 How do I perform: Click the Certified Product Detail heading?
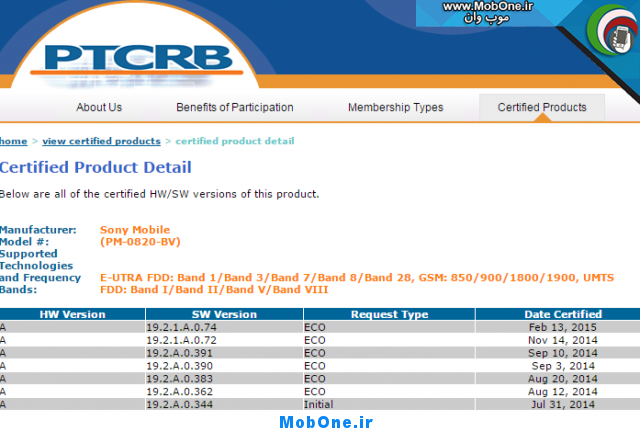pos(96,167)
